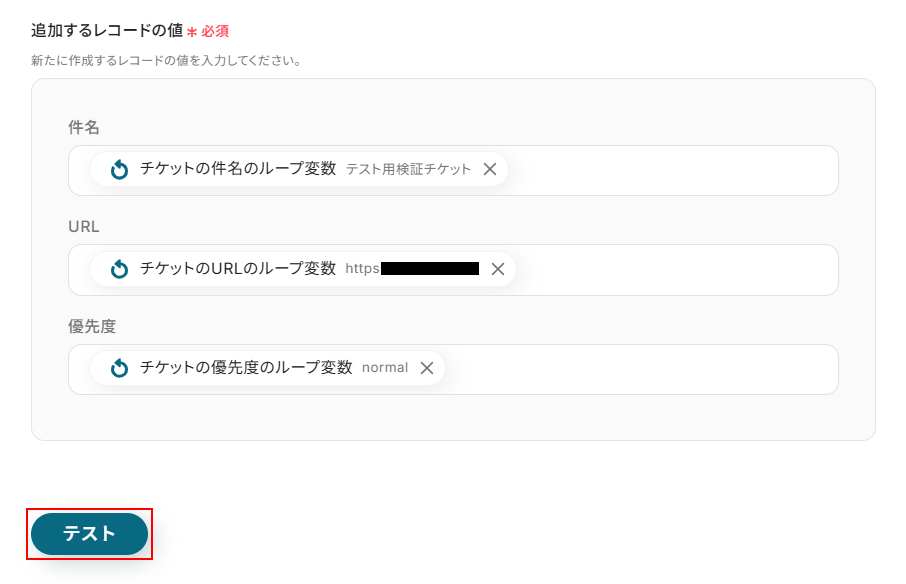The image size is (906, 584).
Task: Select the チケットのURLのループ変数 chip text
Action: [x=238, y=268]
